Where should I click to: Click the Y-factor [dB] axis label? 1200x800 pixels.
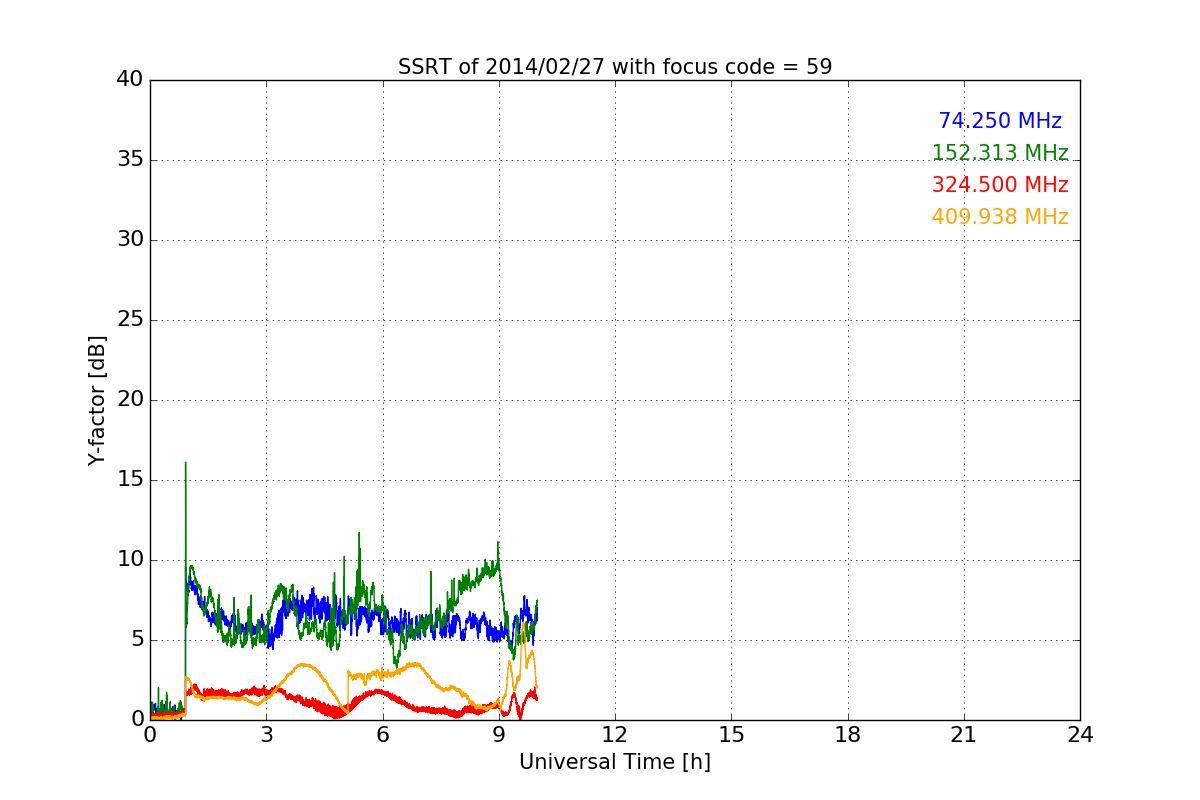96,400
